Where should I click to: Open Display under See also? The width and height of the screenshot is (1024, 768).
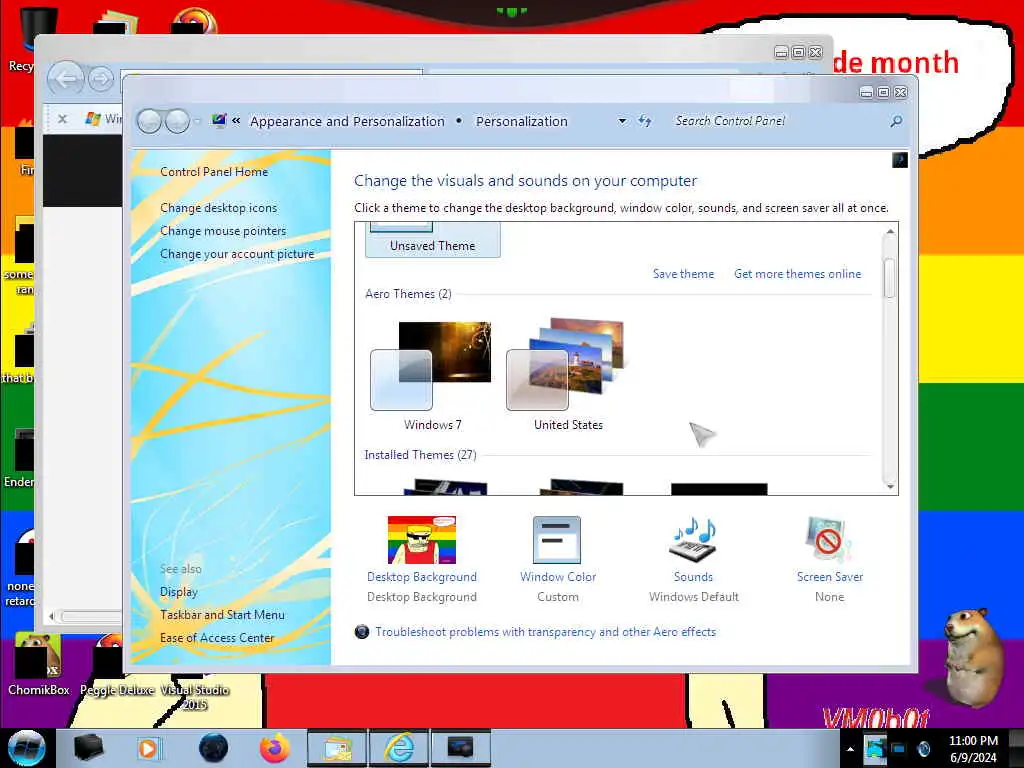pos(178,592)
